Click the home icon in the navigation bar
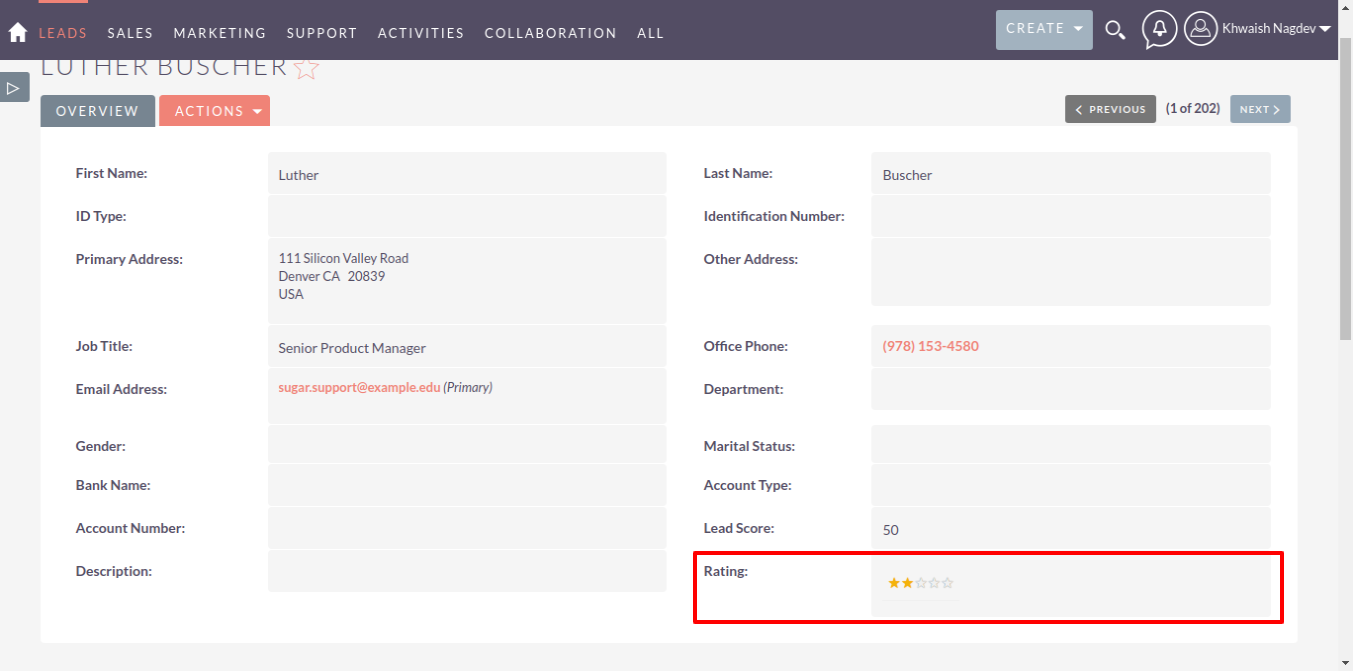1353x671 pixels. tap(16, 31)
